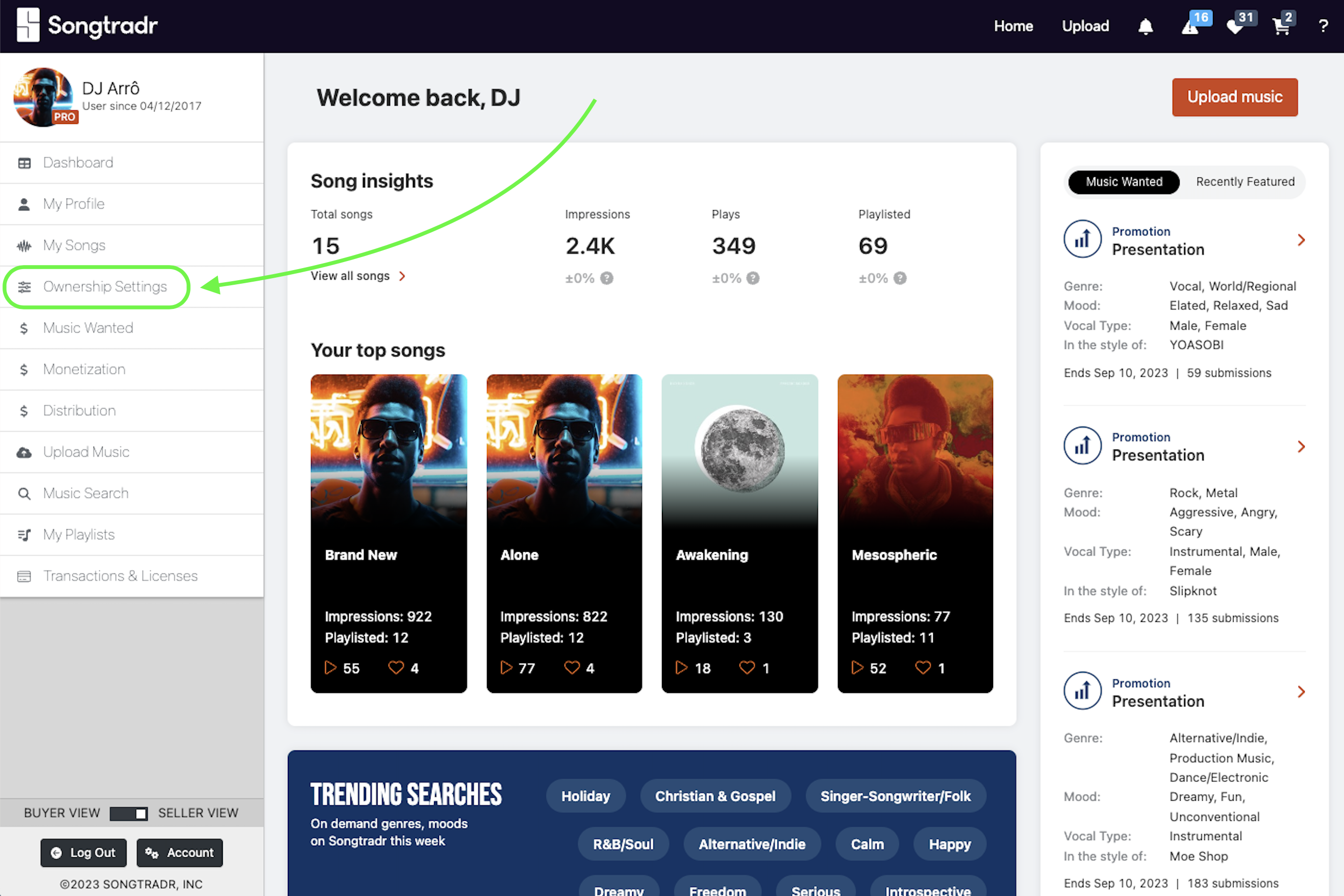This screenshot has width=1344, height=896.
Task: Click the Impressions info question icon
Action: (606, 278)
